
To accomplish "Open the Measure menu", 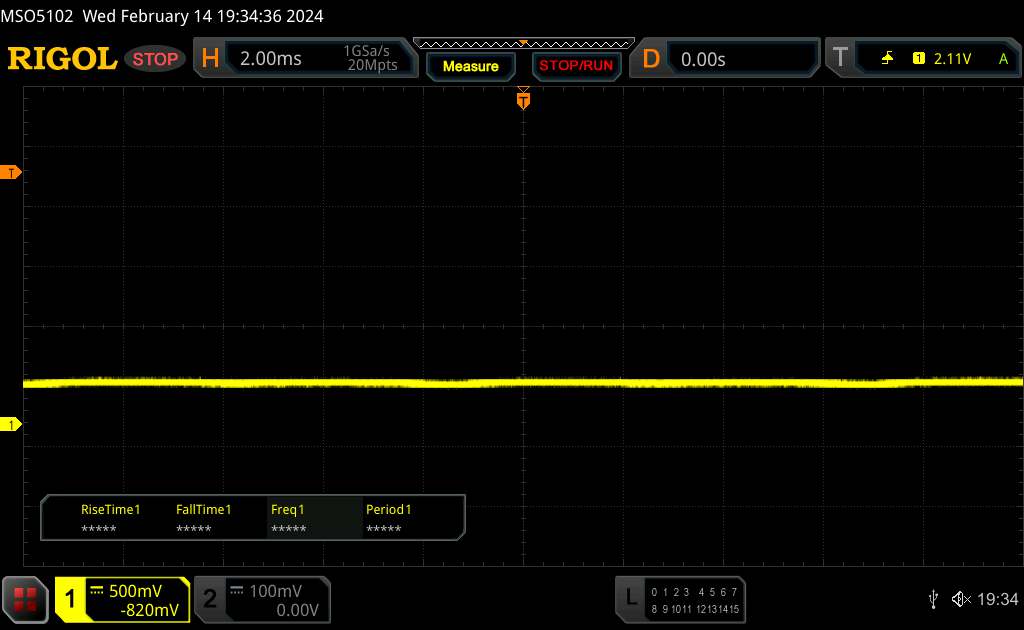I will coord(470,66).
